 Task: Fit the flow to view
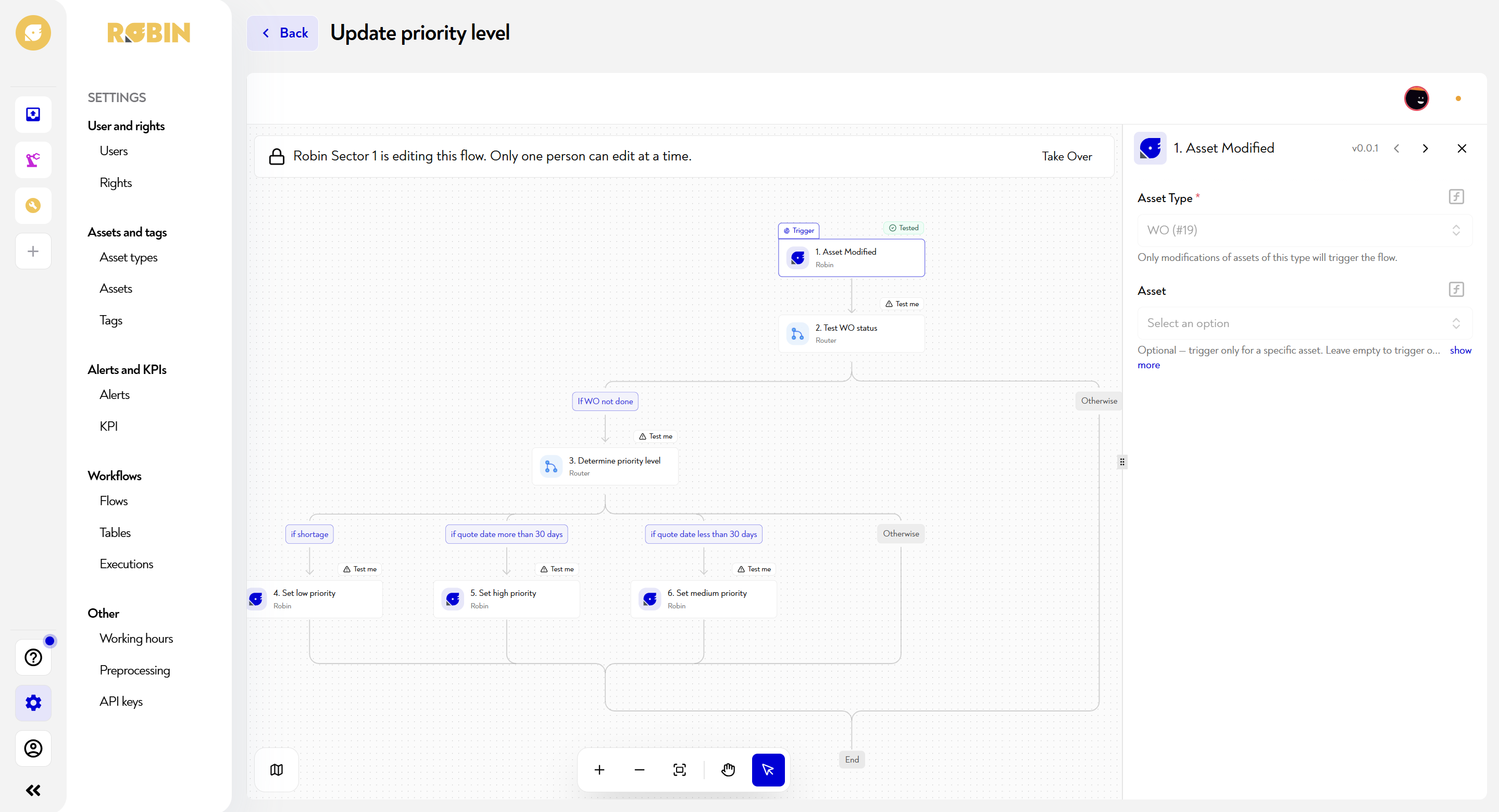(x=680, y=770)
